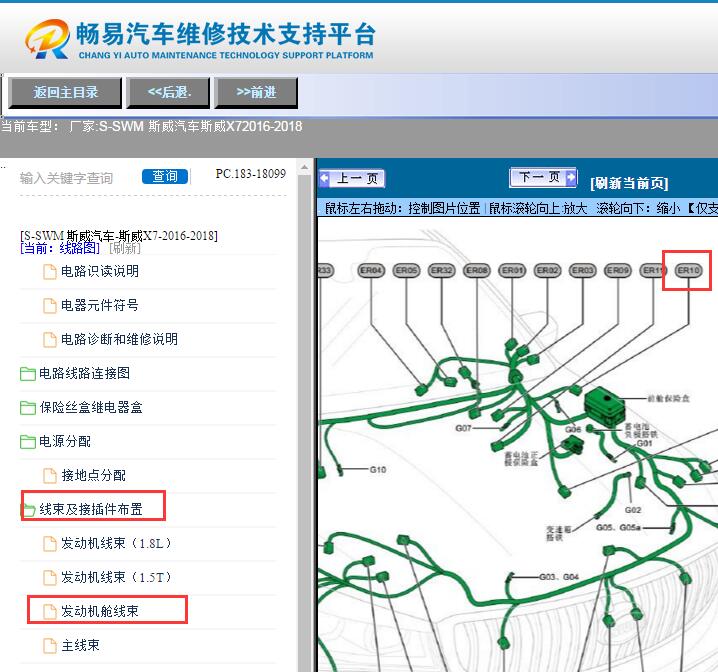Click the right arrow icon on 下一页
Image resolution: width=718 pixels, height=672 pixels.
(571, 177)
